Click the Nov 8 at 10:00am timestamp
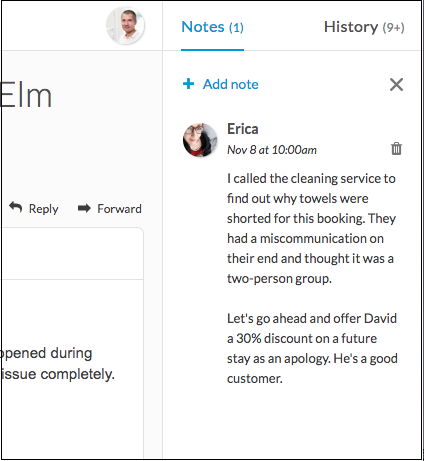Screen dimensions: 424x461 [272, 150]
